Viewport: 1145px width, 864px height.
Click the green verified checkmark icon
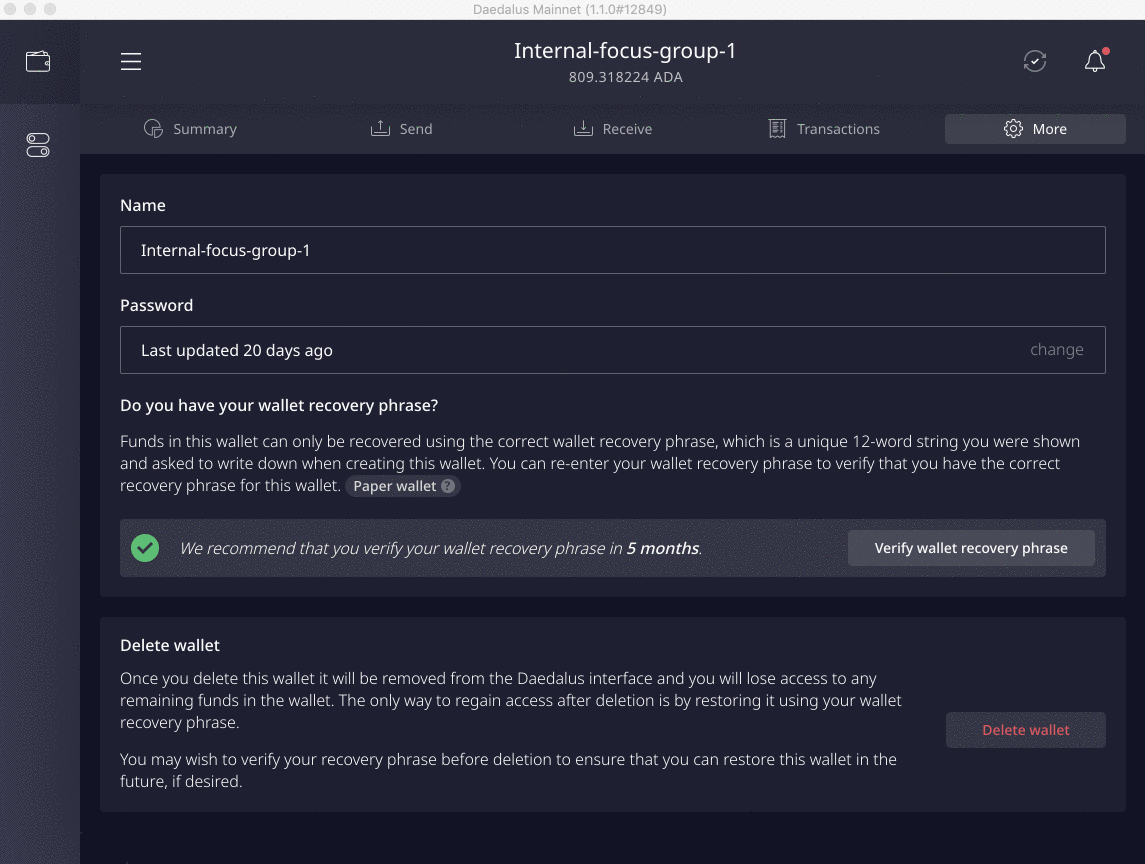pos(145,548)
